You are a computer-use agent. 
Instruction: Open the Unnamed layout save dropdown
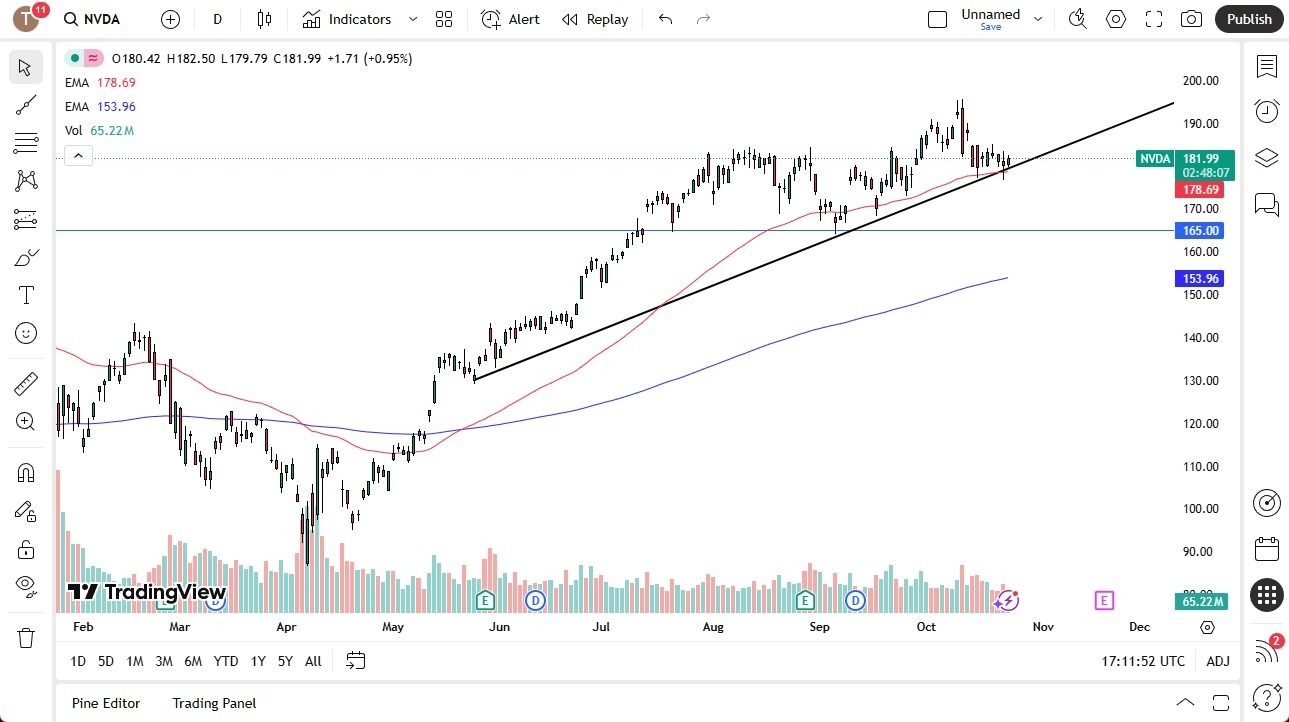(1038, 19)
